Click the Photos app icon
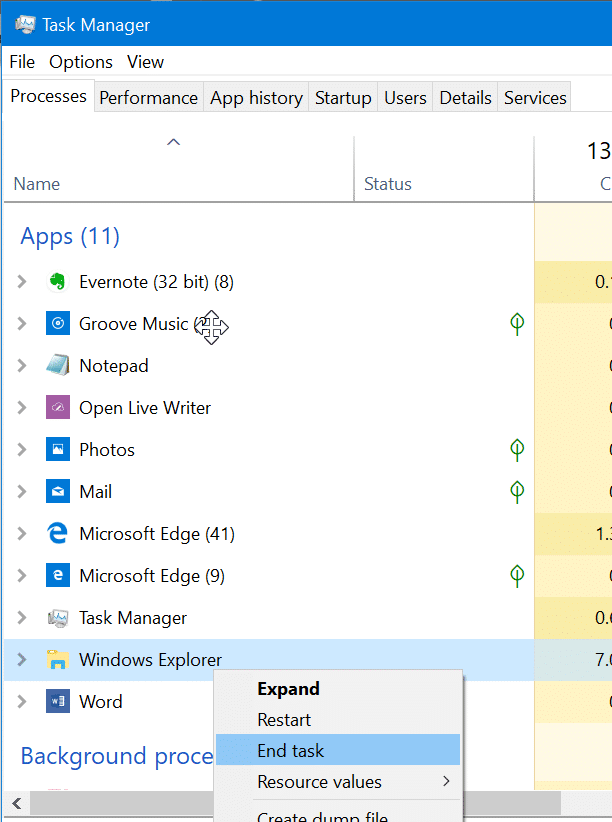The height and width of the screenshot is (822, 612). click(58, 449)
